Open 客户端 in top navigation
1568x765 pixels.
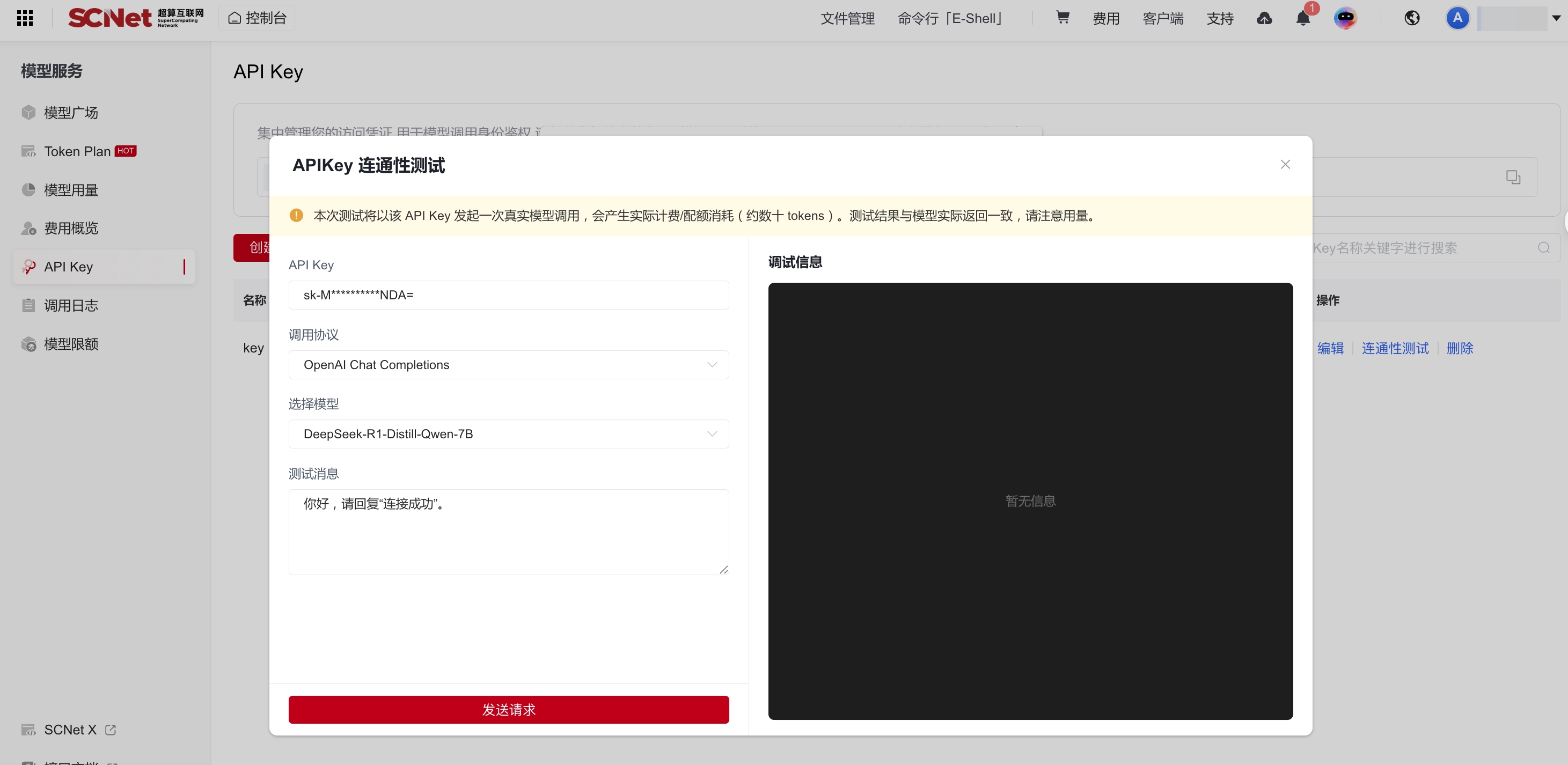click(1163, 18)
